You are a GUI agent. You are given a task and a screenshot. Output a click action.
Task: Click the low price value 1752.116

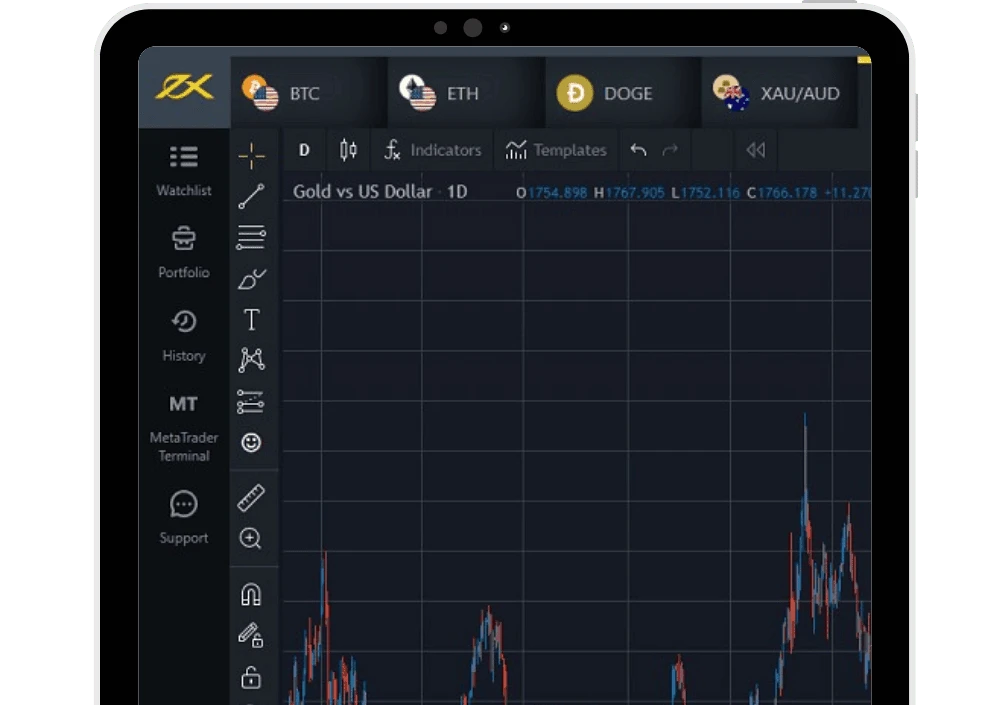[x=710, y=193]
